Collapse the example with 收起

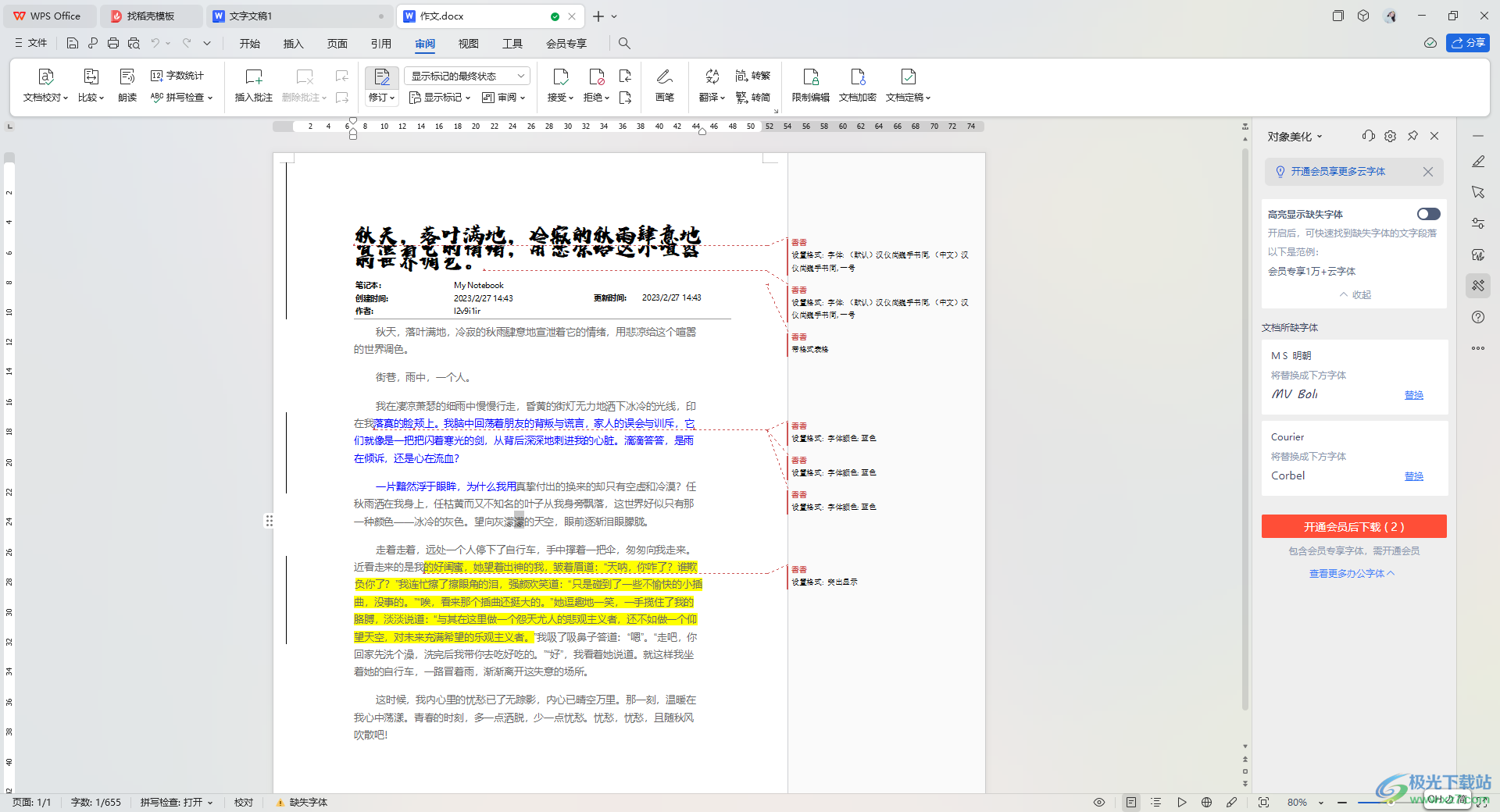click(1355, 294)
